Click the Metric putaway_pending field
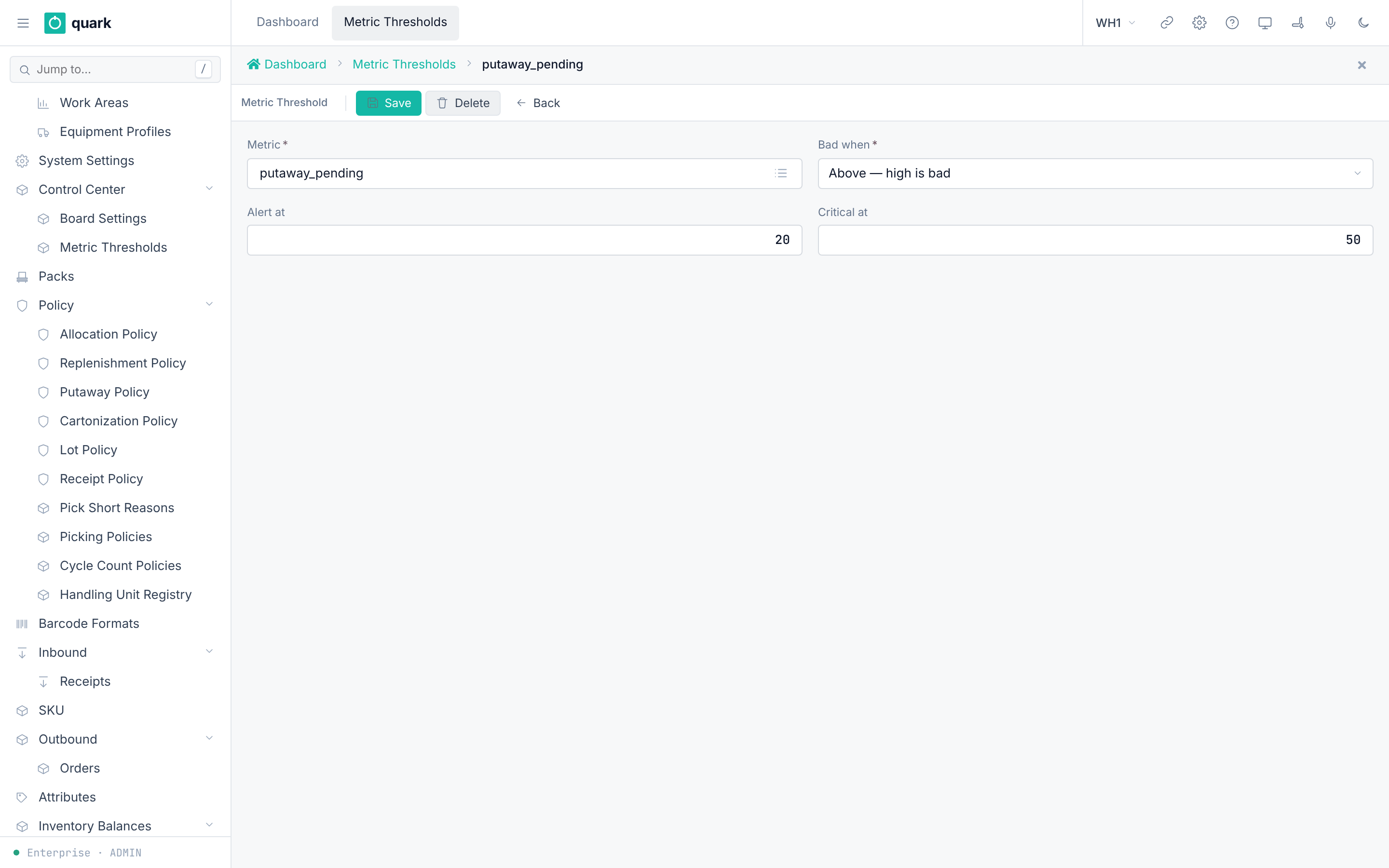The width and height of the screenshot is (1389, 868). (x=524, y=174)
